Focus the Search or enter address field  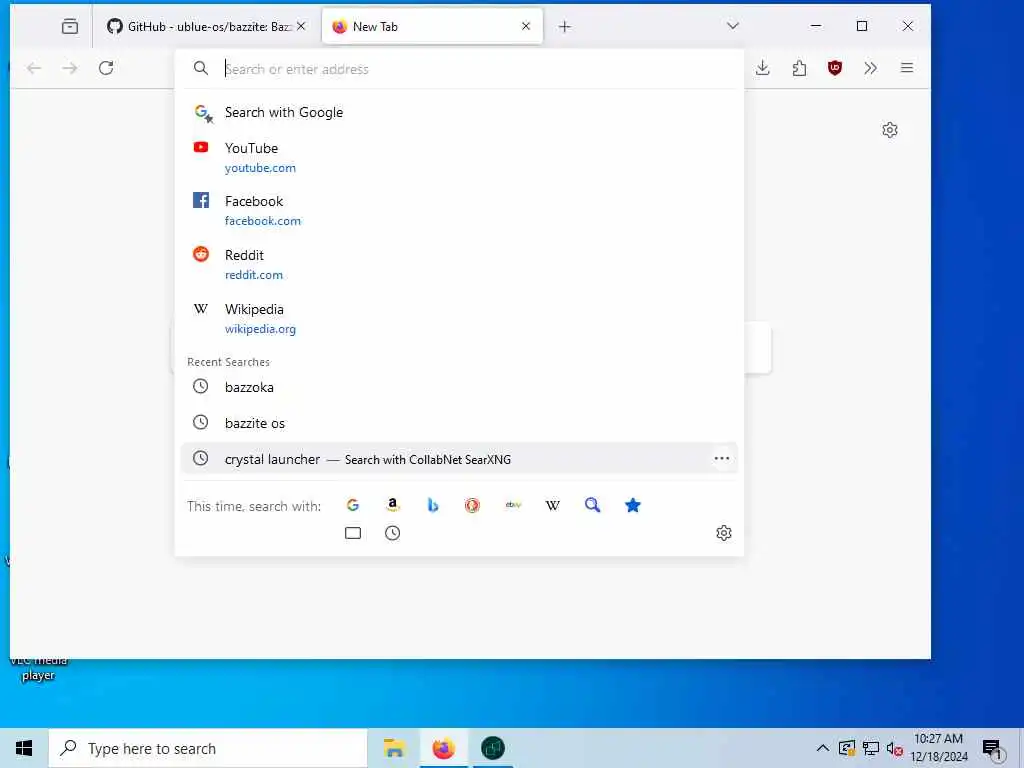(459, 69)
